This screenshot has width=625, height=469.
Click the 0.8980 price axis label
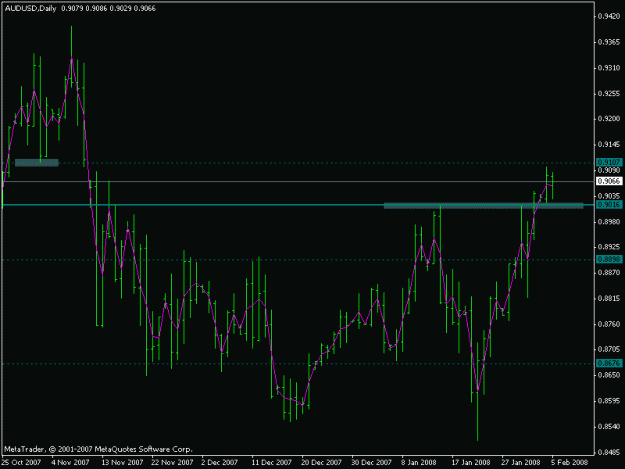click(x=609, y=222)
